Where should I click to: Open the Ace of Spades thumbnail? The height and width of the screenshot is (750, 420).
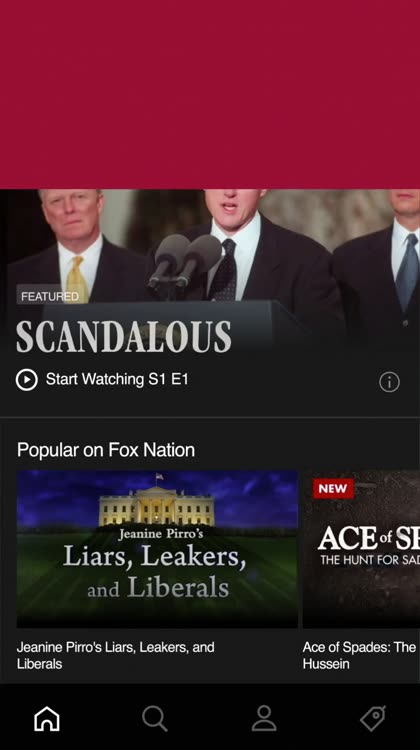coord(361,549)
